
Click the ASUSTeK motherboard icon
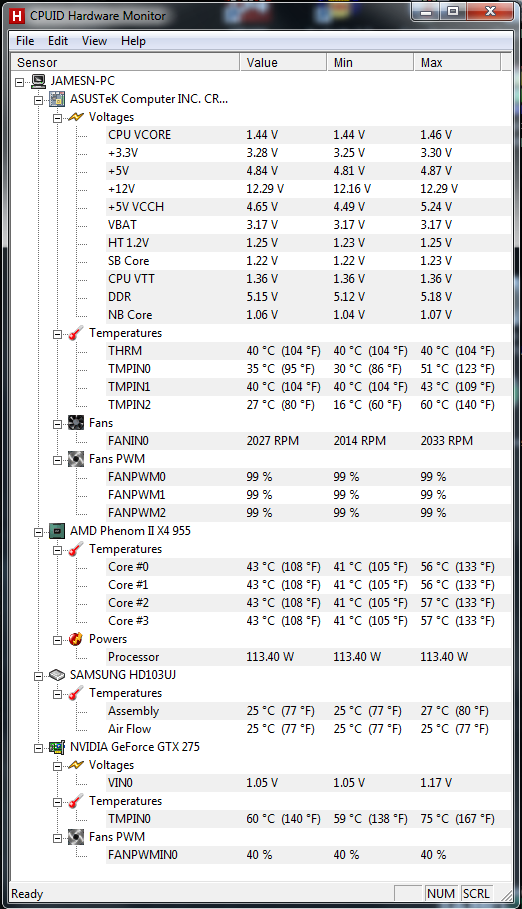pos(57,99)
